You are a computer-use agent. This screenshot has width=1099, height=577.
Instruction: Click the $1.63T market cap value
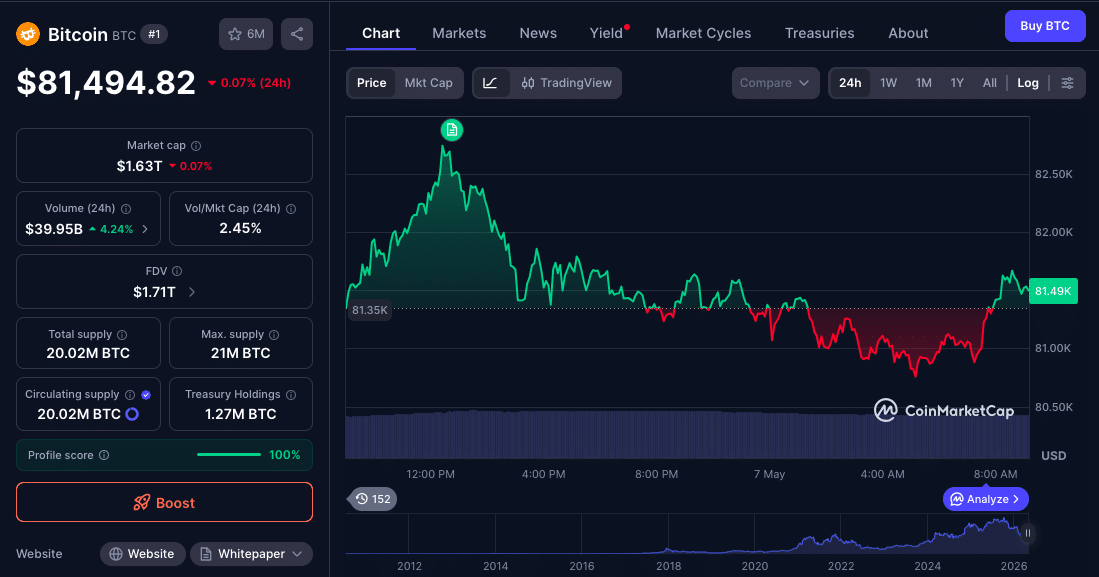tap(139, 166)
